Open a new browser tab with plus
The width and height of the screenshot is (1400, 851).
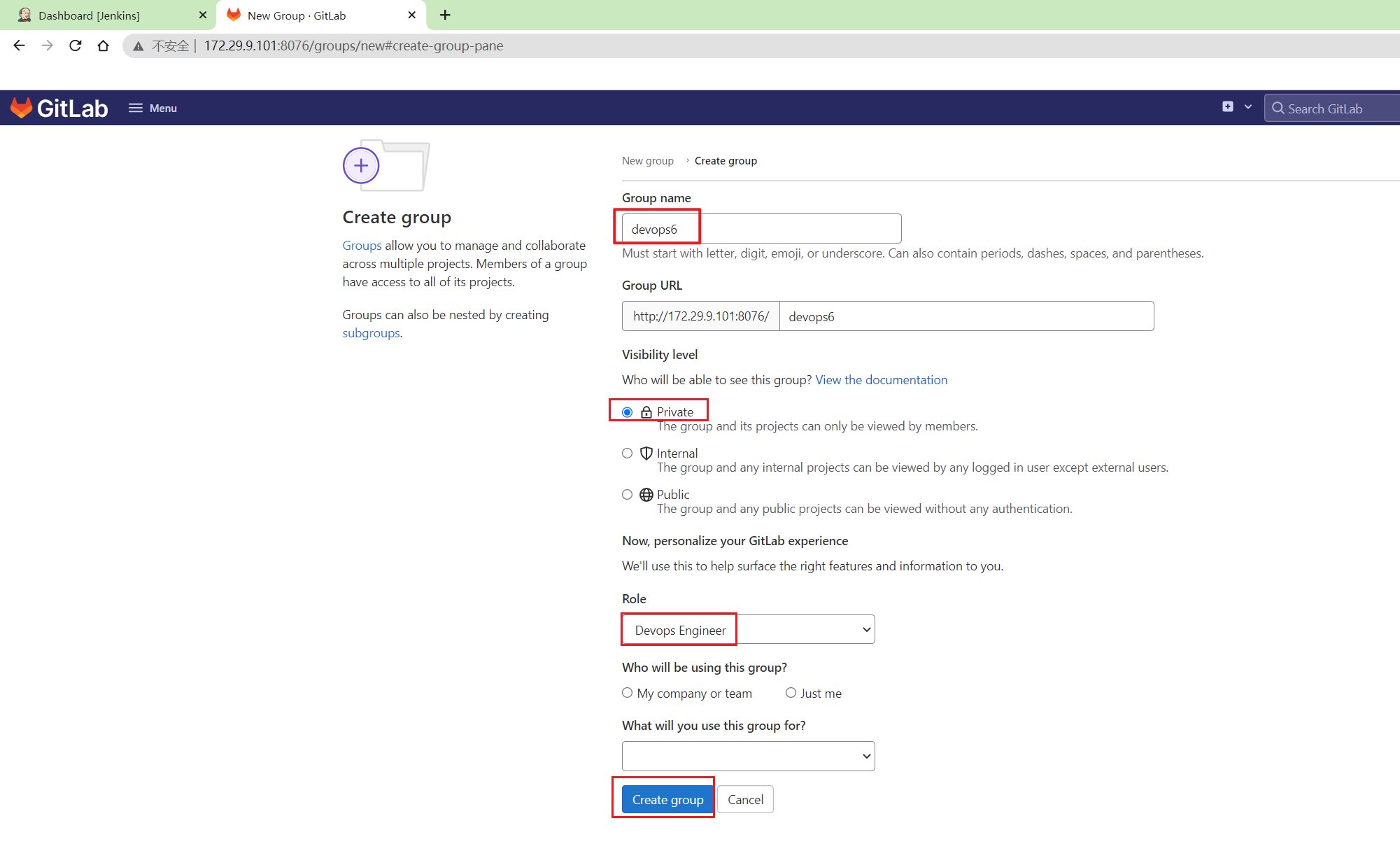pyautogui.click(x=445, y=15)
